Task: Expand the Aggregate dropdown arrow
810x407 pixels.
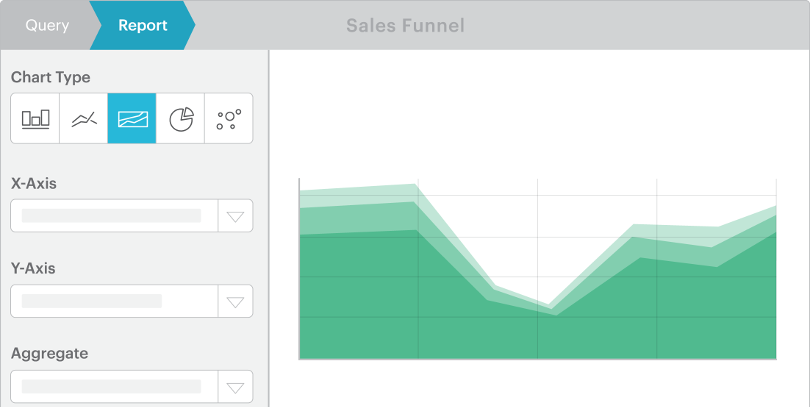Action: click(x=235, y=387)
